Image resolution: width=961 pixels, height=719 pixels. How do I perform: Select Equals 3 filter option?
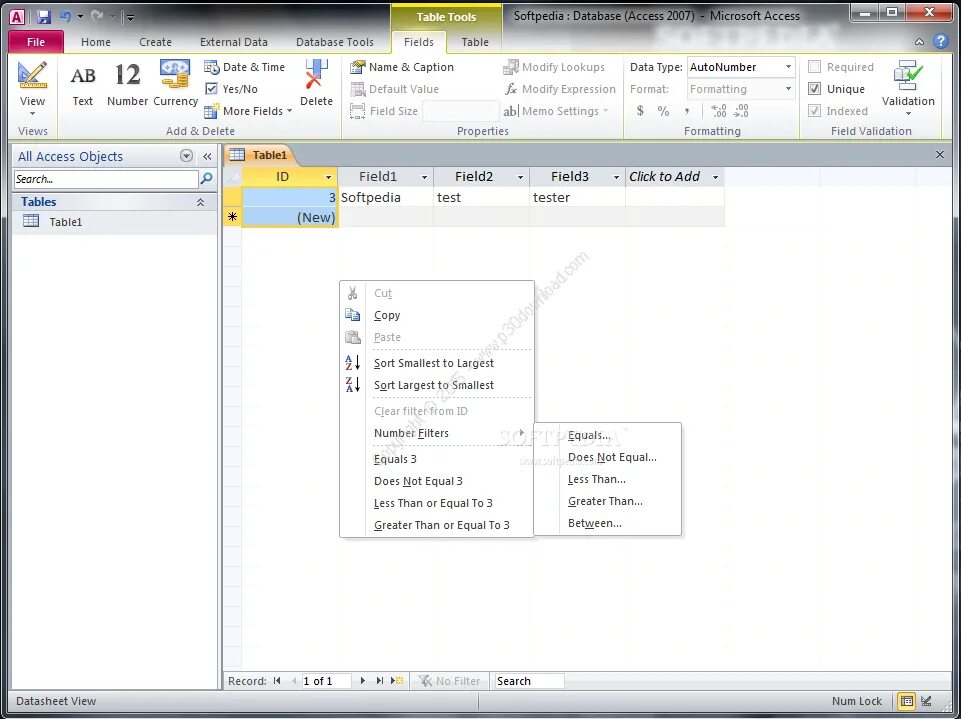(395, 459)
